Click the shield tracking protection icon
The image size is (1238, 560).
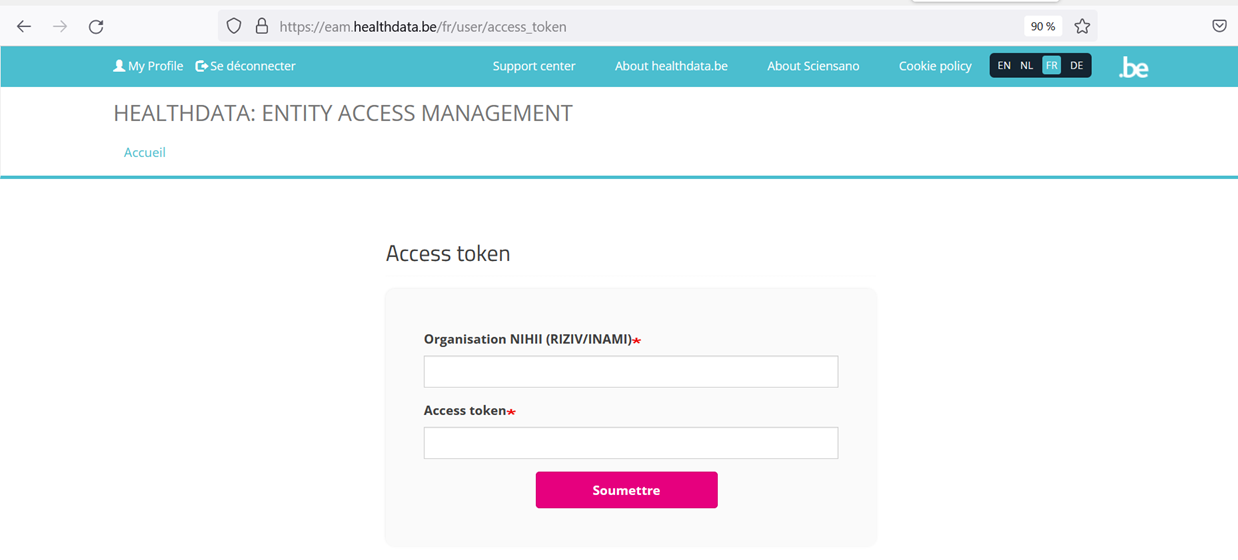[x=234, y=27]
